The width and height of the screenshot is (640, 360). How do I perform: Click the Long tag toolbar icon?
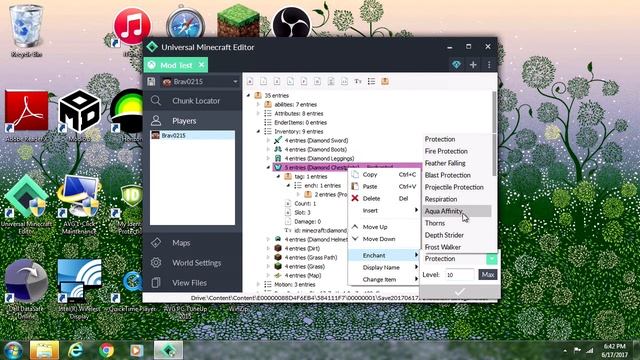pyautogui.click(x=291, y=82)
